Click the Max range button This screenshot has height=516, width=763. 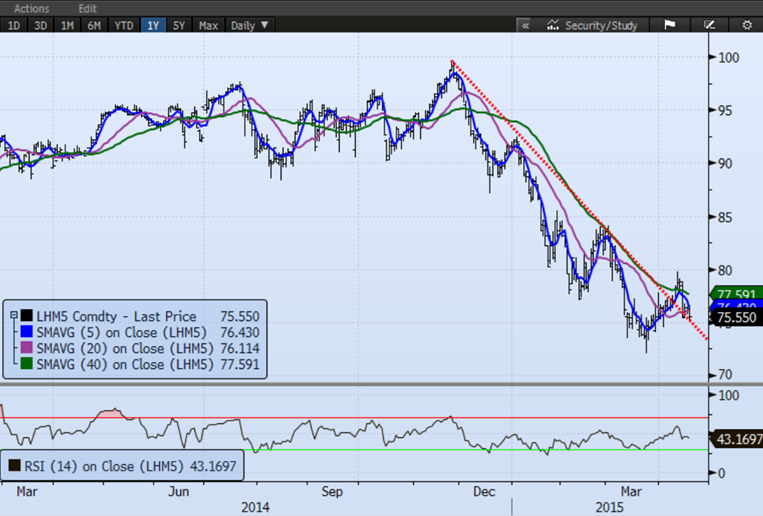tap(209, 24)
